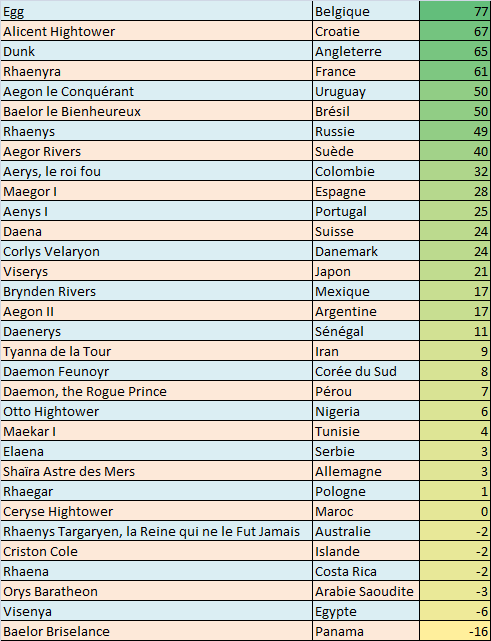This screenshot has height=641, width=491.
Task: Select the cell containing Egg
Action: 157,11
